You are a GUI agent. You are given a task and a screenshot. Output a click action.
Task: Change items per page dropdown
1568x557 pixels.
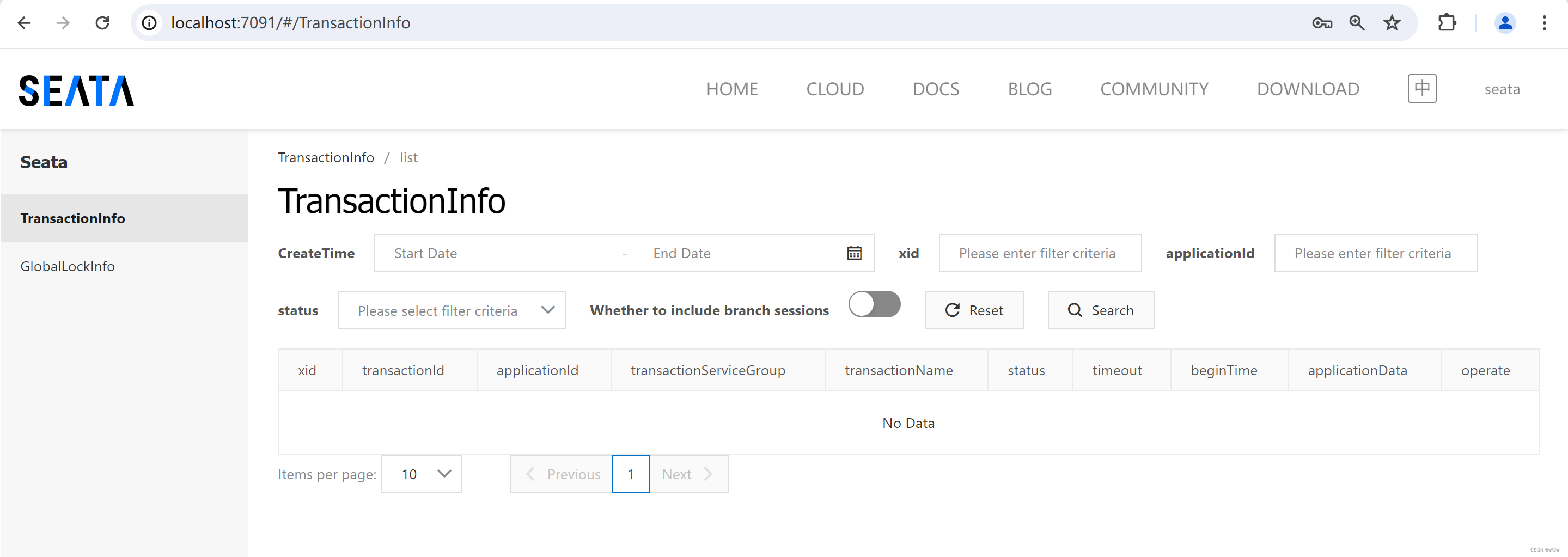pos(421,474)
